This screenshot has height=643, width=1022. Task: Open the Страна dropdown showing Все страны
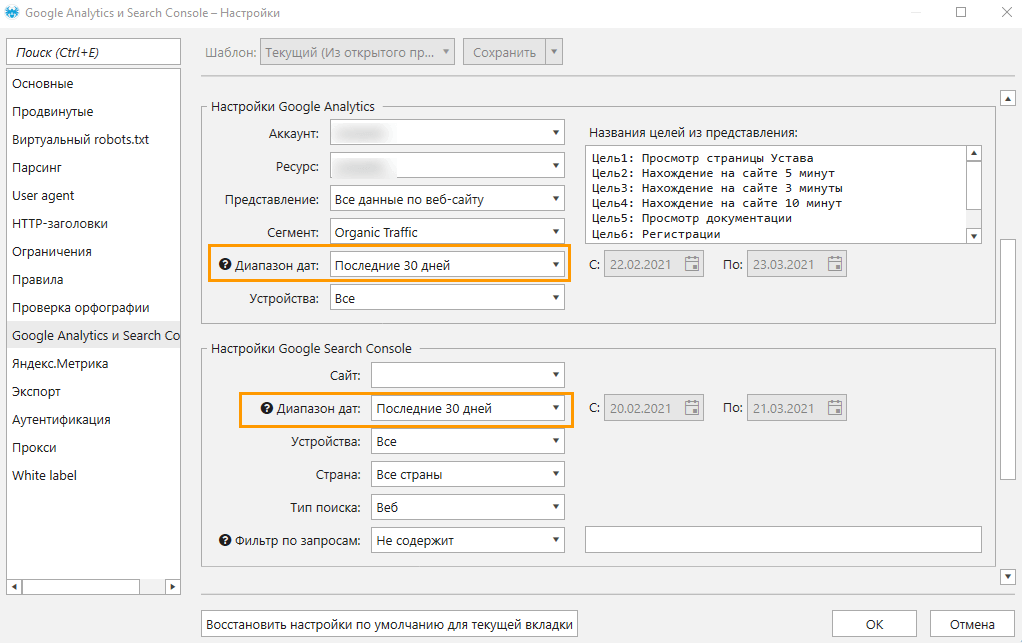[468, 474]
